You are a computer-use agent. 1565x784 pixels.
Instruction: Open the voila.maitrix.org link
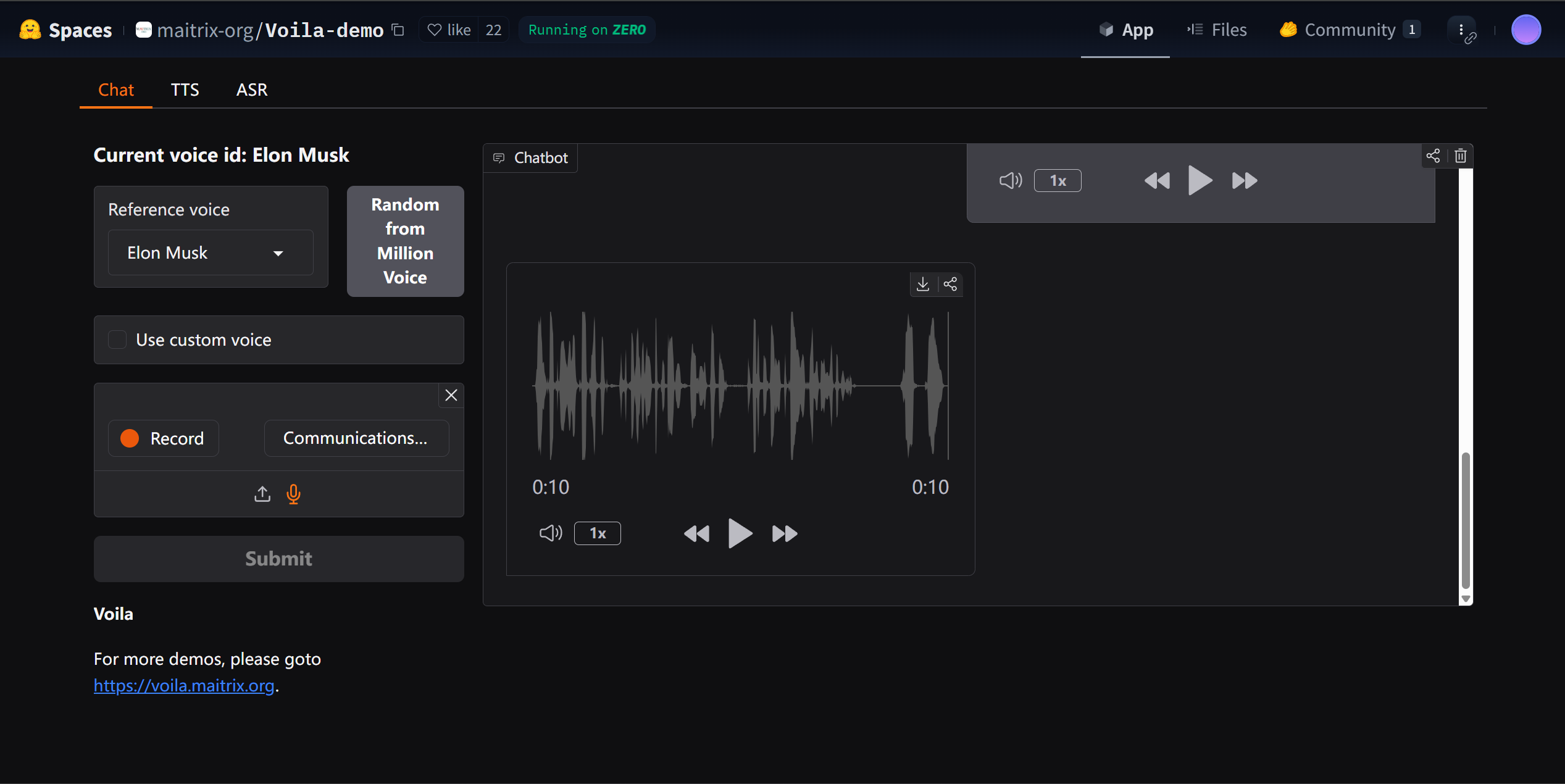(x=184, y=685)
